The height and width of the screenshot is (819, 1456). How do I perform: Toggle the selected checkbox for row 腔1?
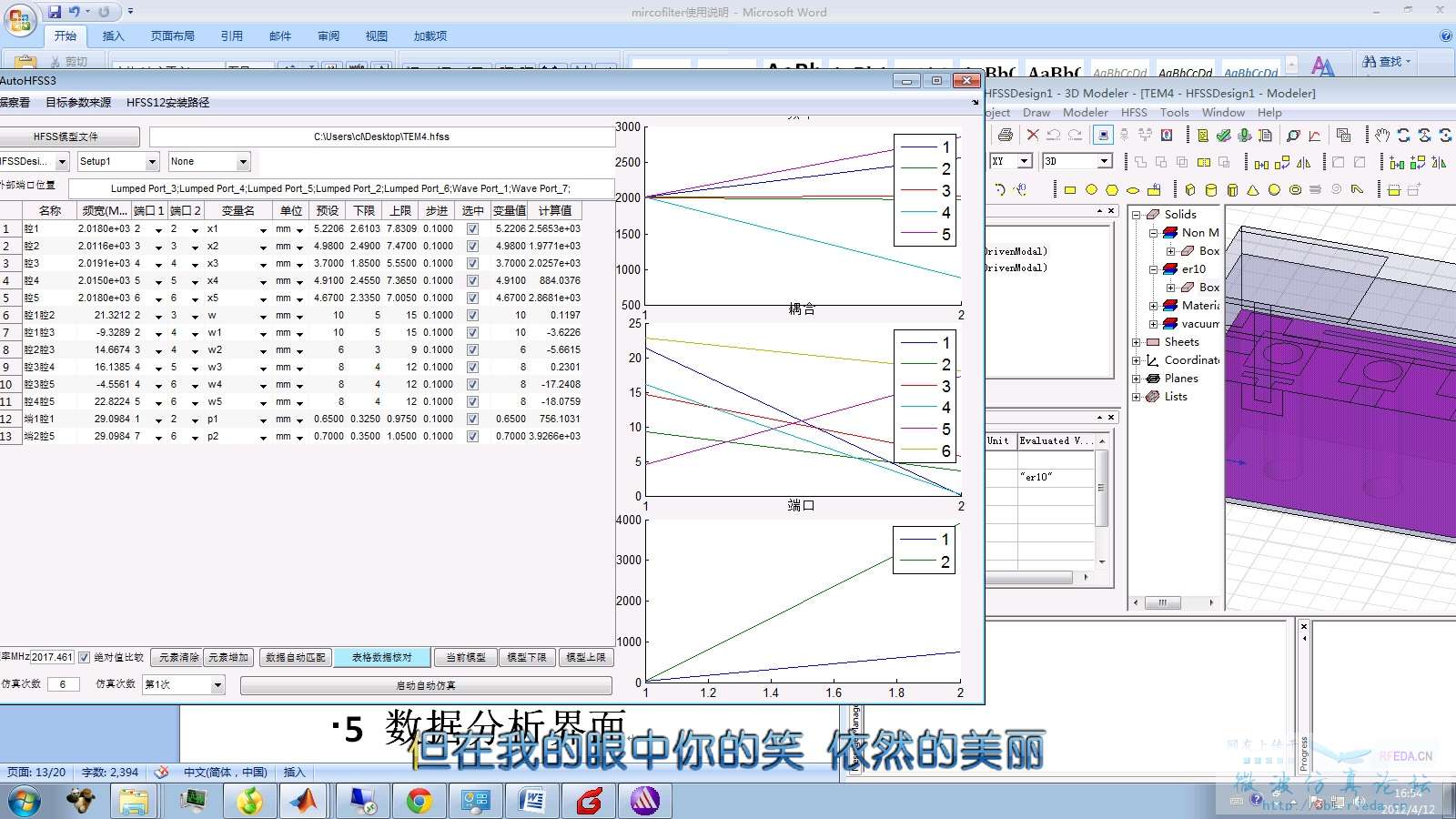pos(472,229)
